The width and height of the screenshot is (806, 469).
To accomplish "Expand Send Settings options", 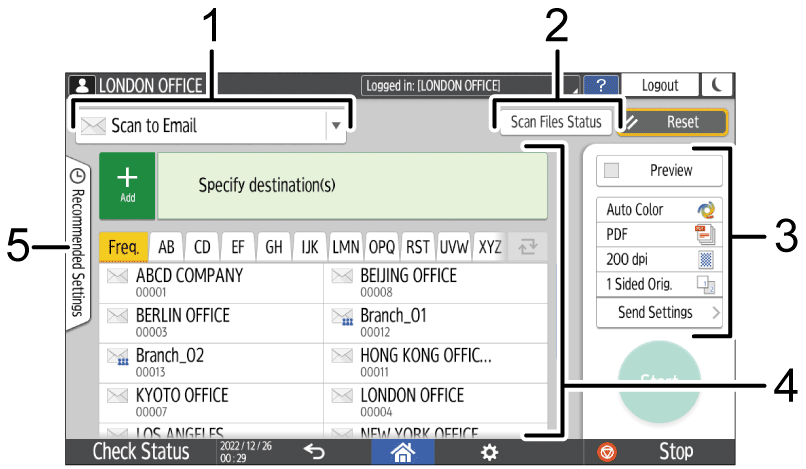I will coord(659,312).
